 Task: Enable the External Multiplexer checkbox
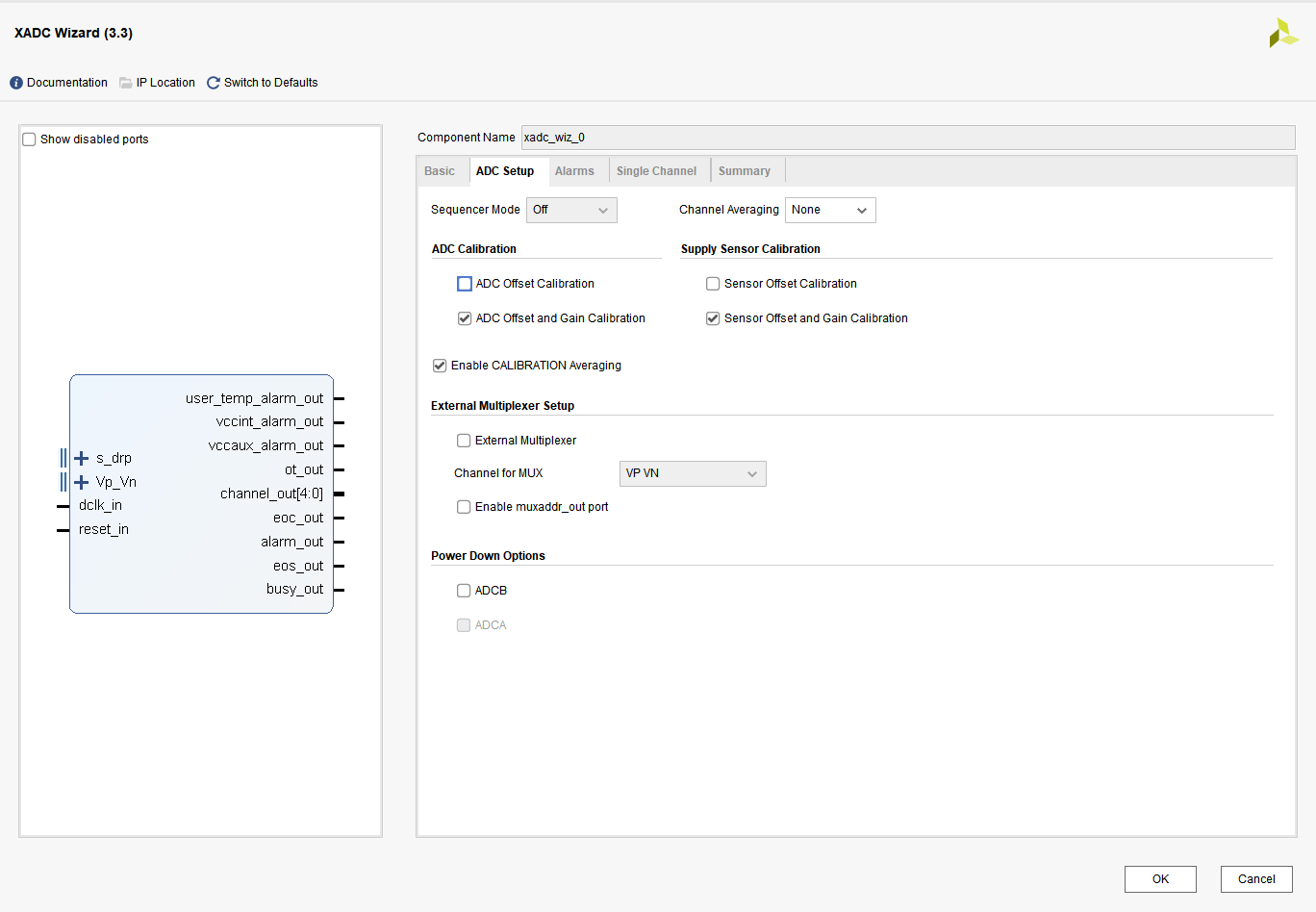coord(464,441)
